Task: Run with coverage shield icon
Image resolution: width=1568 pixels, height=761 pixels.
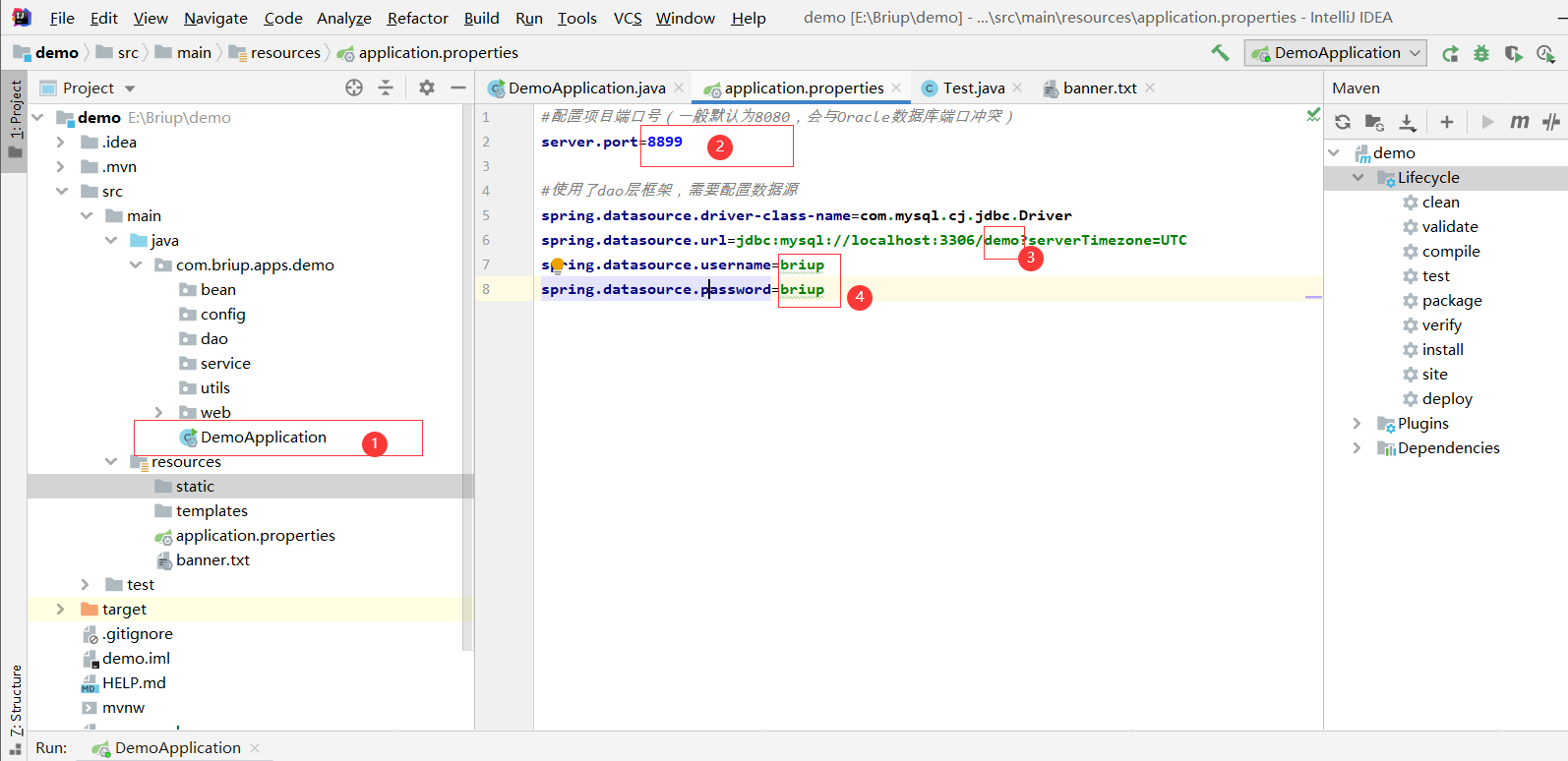Action: pyautogui.click(x=1513, y=53)
